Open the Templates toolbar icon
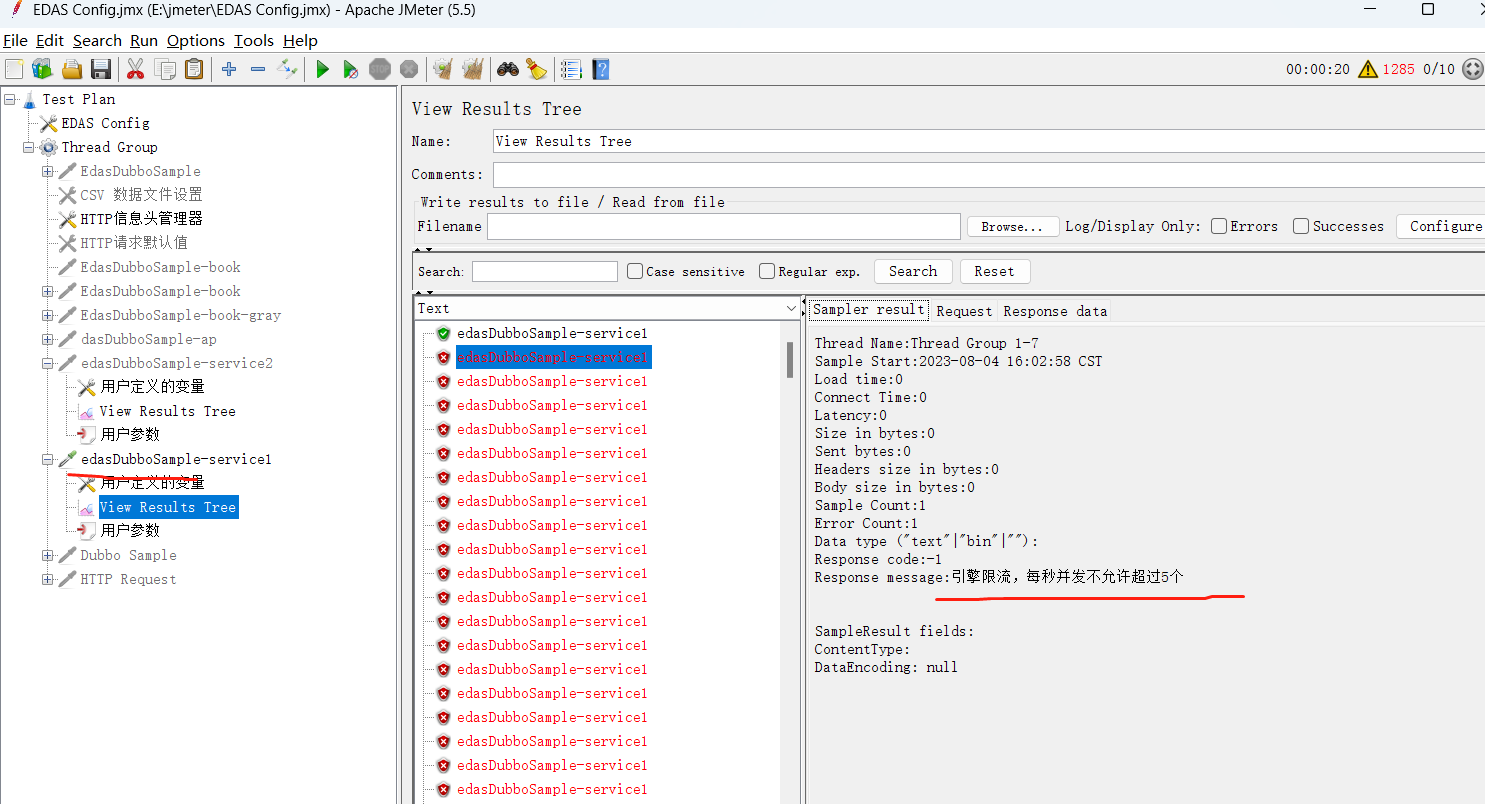 pos(42,69)
